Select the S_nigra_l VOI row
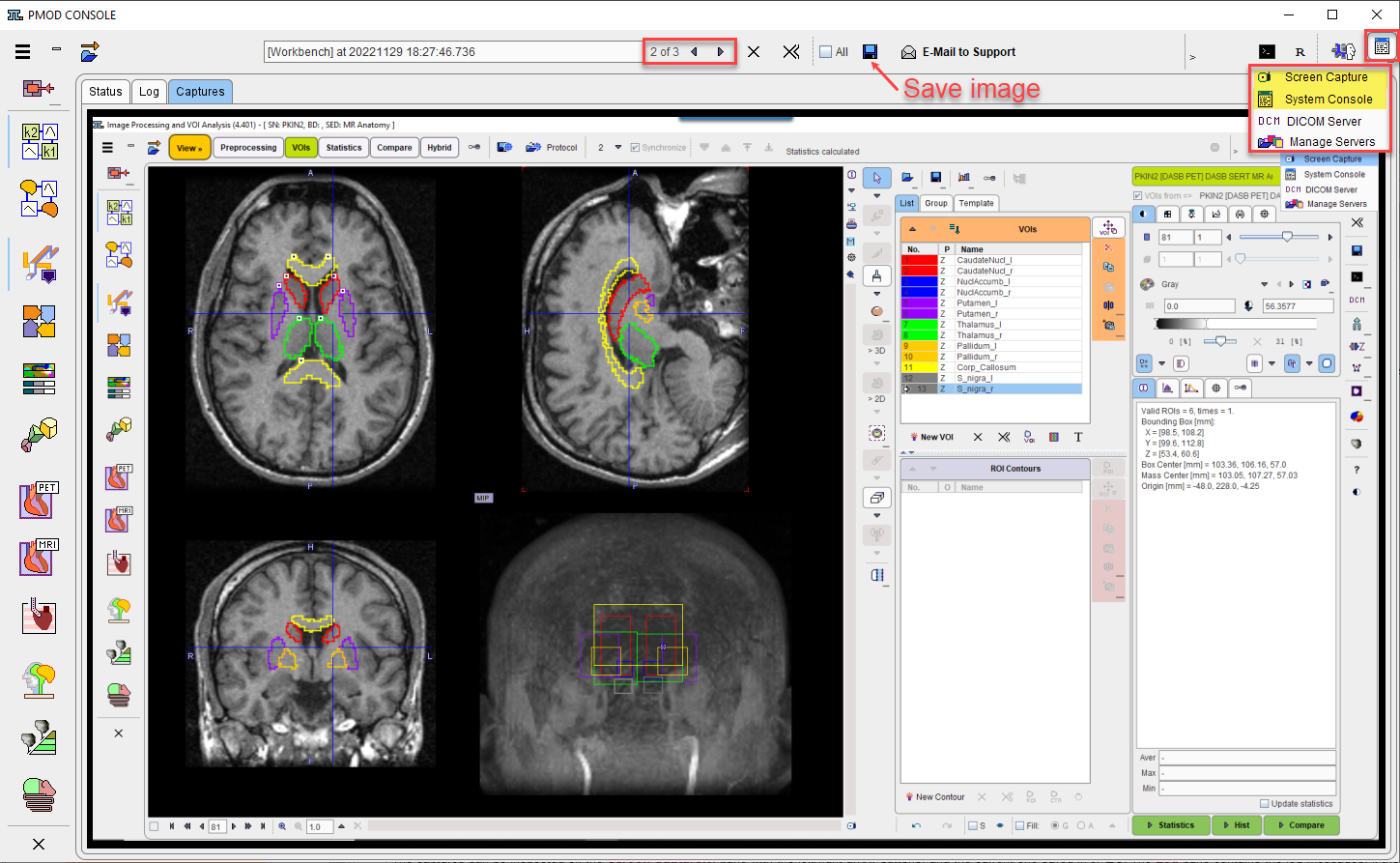Viewport: 1400px width, 863px height. (x=991, y=378)
